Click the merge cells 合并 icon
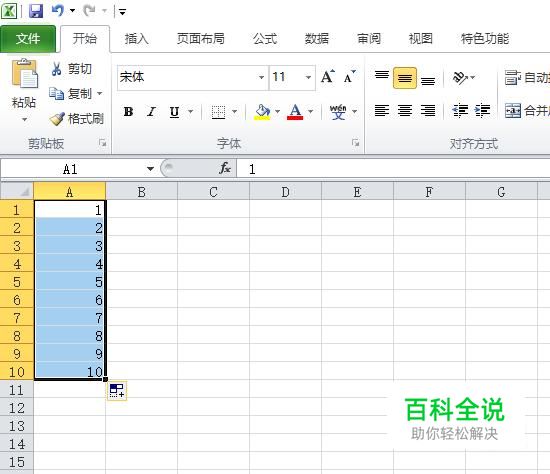The width and height of the screenshot is (550, 474). [x=512, y=111]
